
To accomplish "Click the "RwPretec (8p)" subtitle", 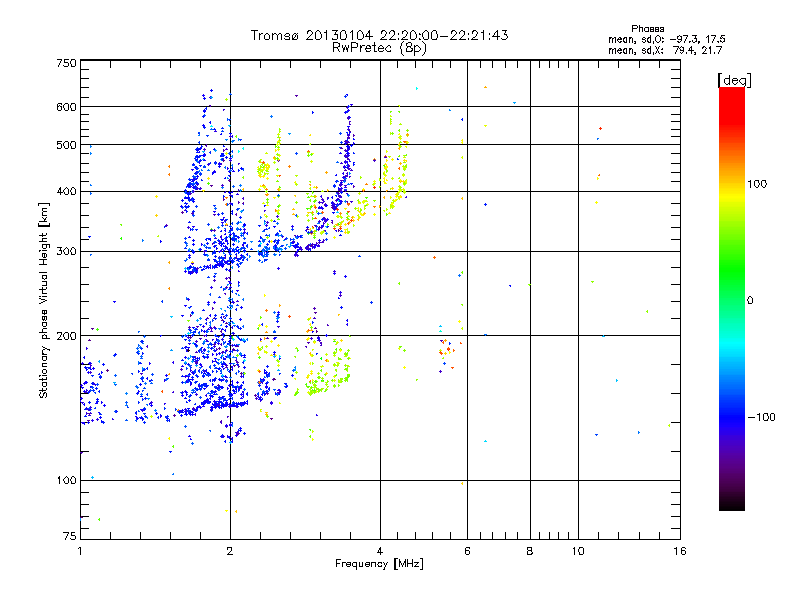I will point(379,48).
